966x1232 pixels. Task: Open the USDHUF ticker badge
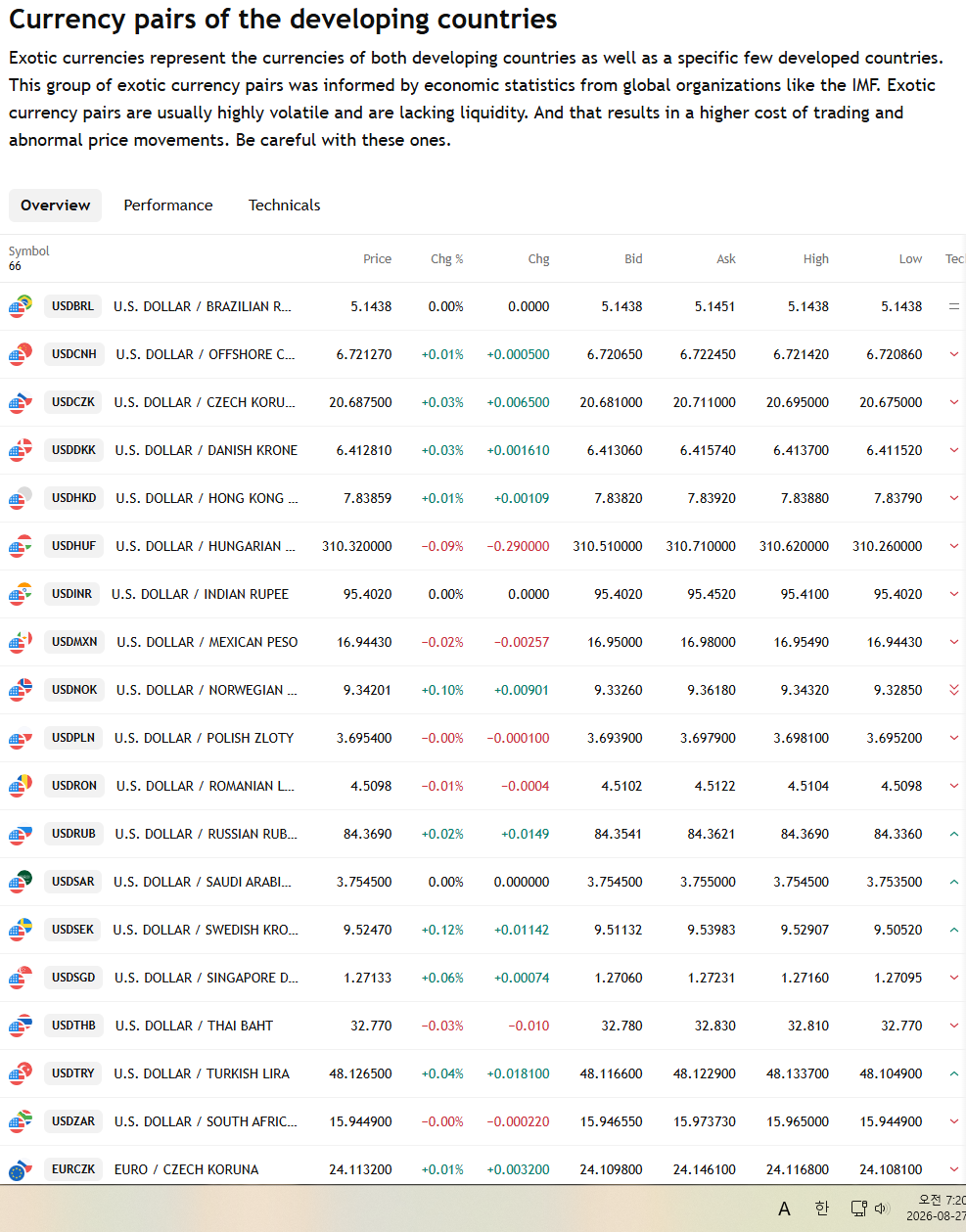pos(74,546)
